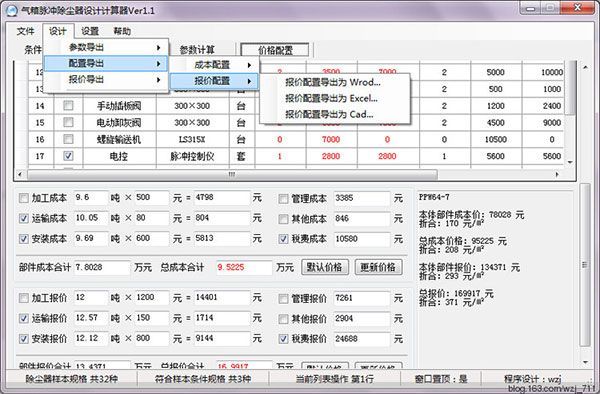Toggle the 税费报价 checkbox

pos(283,339)
